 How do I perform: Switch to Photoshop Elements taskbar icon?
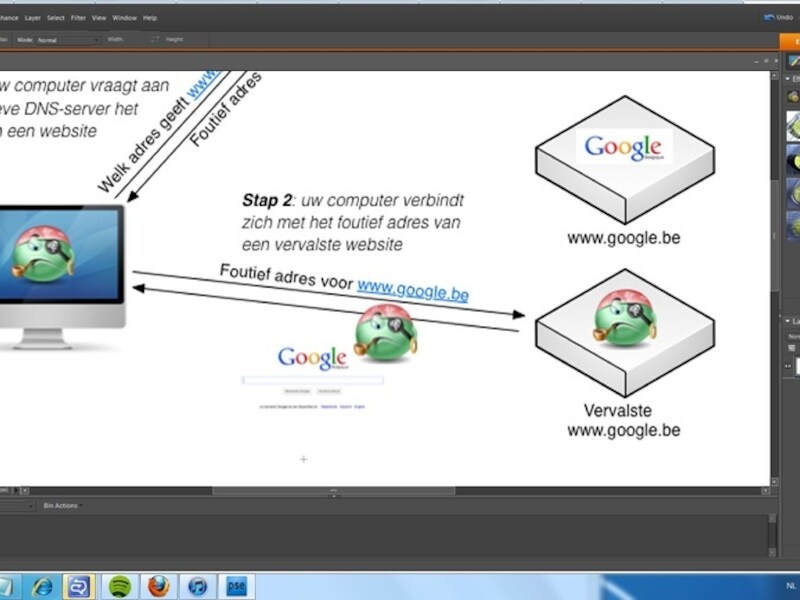236,587
